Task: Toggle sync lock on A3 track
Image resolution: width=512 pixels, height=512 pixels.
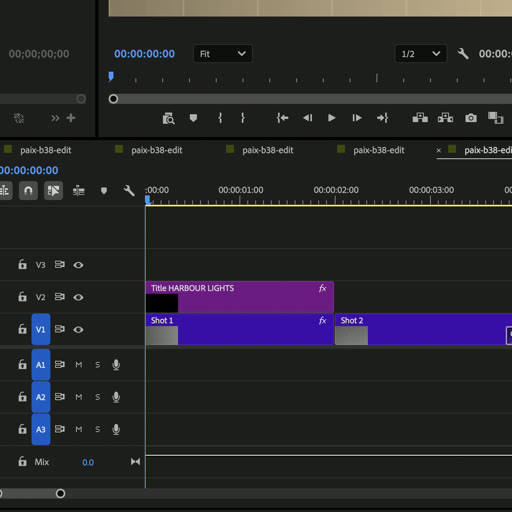Action: (x=60, y=429)
